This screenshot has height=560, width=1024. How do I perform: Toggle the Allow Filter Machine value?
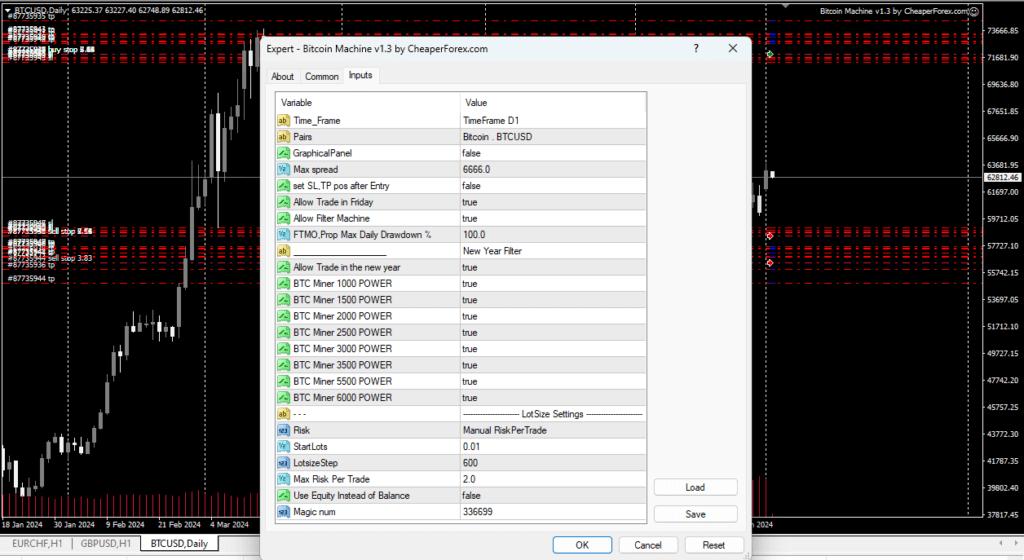coord(553,219)
